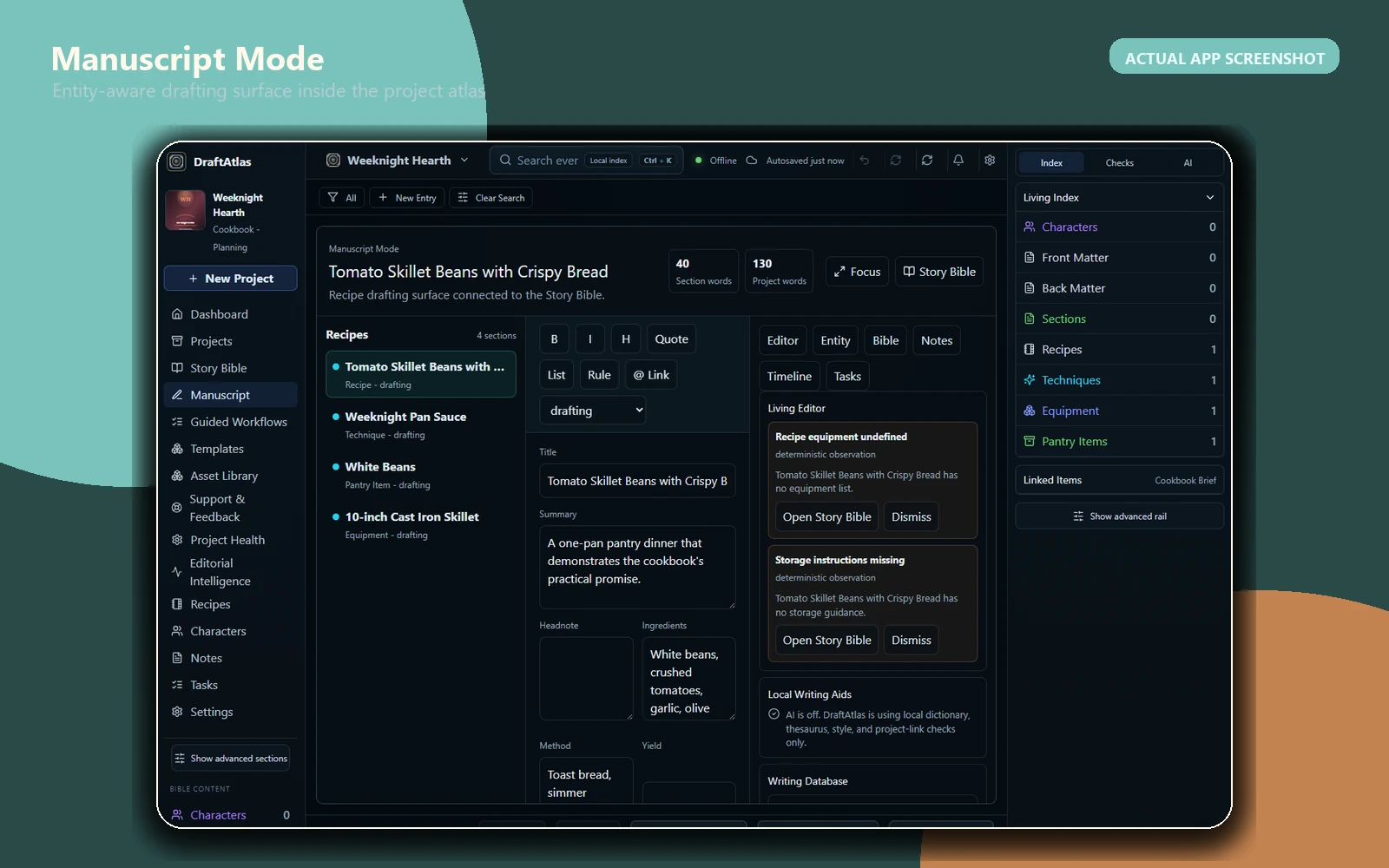Enter Focus mode

click(858, 272)
